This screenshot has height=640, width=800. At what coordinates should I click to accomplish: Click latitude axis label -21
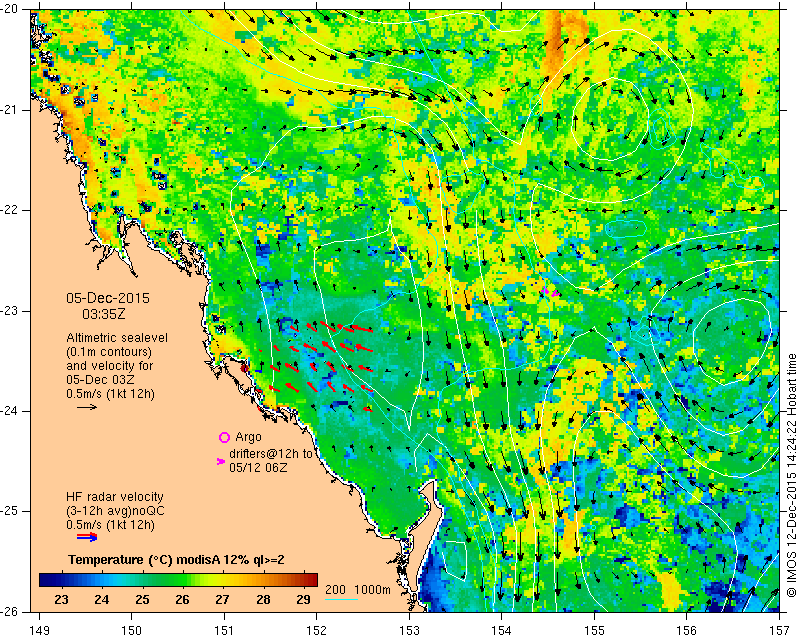[x=11, y=110]
